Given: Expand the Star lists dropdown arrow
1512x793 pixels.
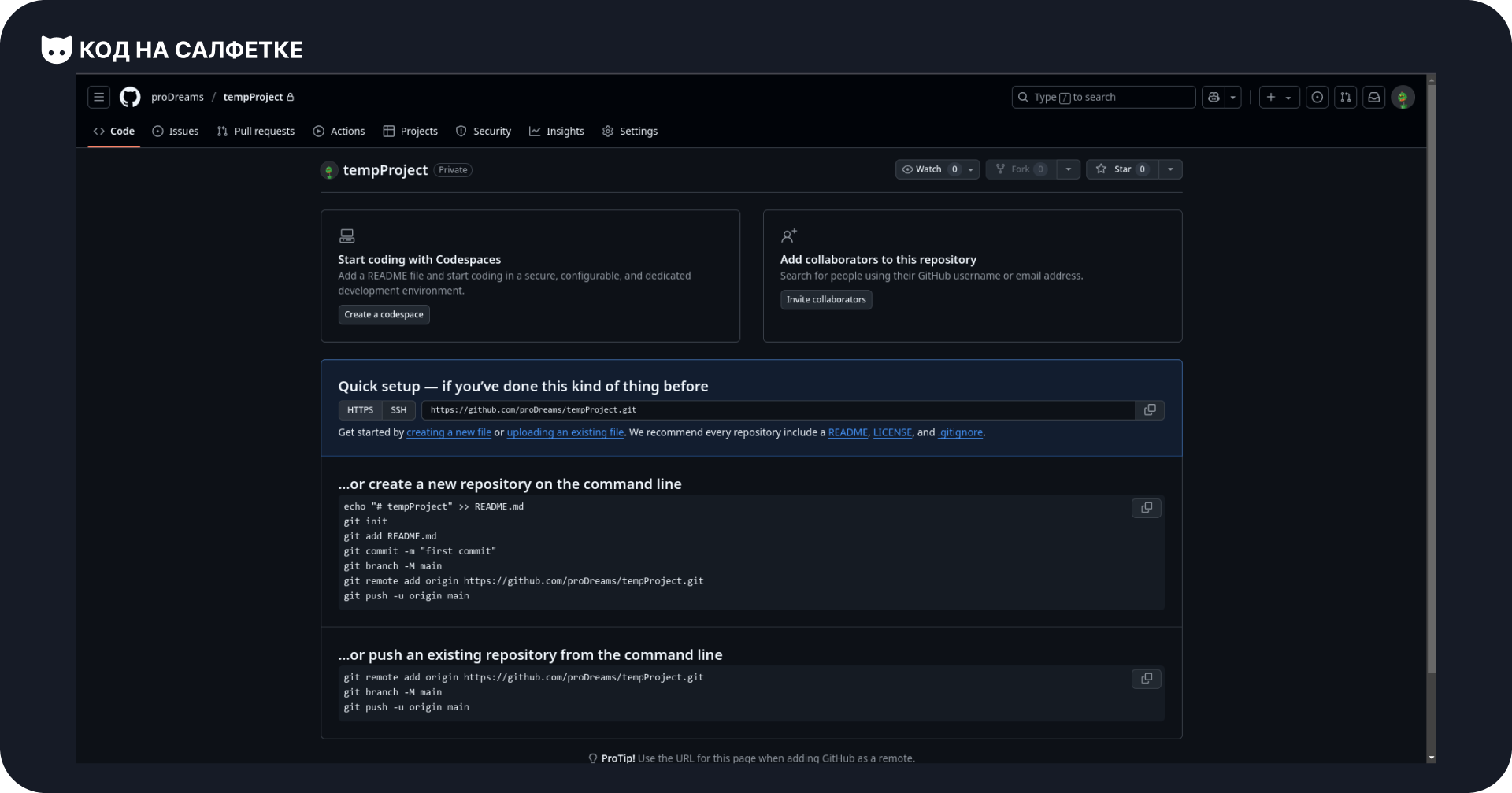Looking at the screenshot, I should [1170, 169].
